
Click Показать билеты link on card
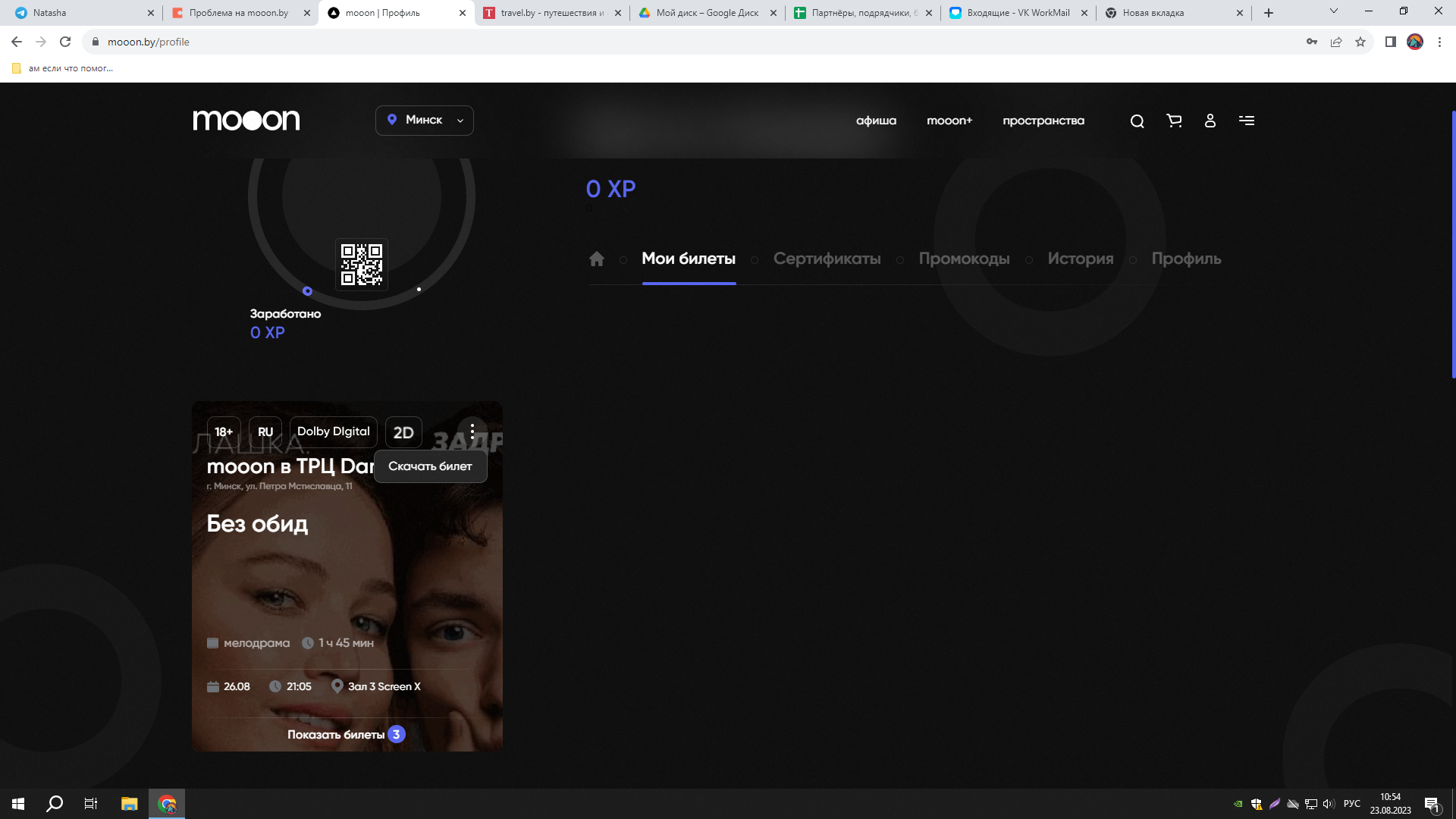point(336,734)
